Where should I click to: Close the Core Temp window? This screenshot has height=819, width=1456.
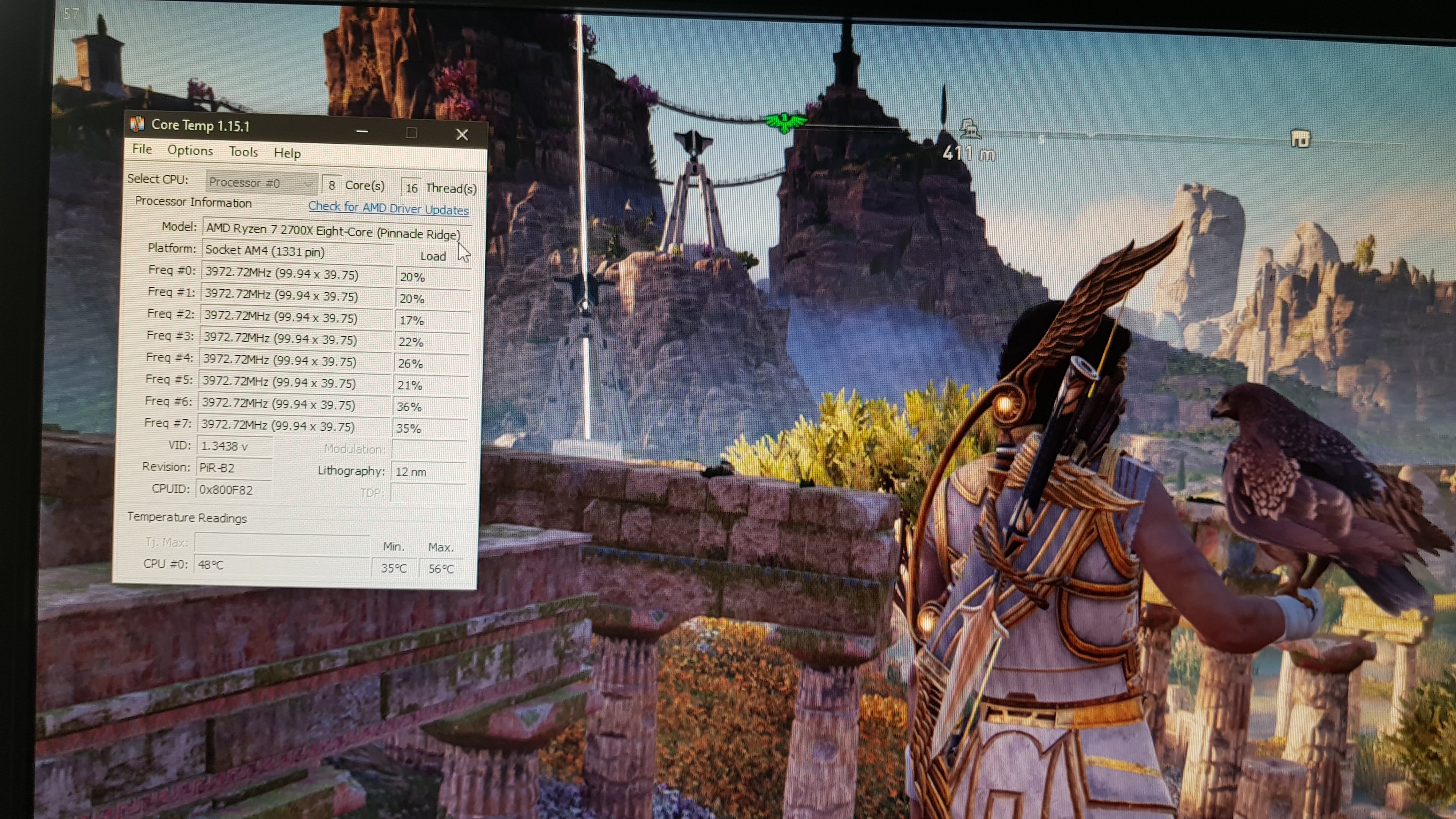click(x=462, y=135)
